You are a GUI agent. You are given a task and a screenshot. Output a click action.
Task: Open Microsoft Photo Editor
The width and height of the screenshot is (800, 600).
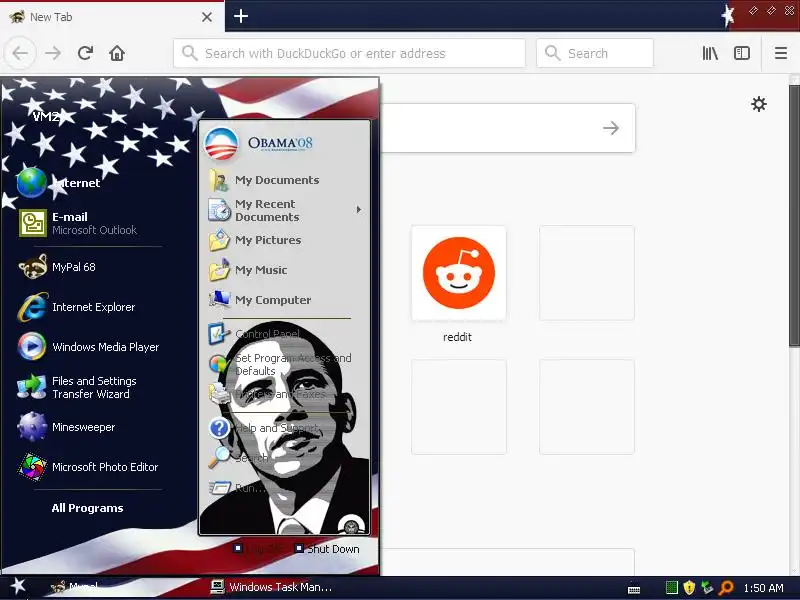coord(88,467)
